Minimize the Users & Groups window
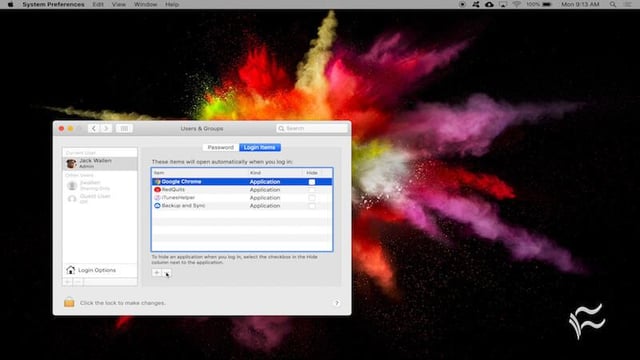The height and width of the screenshot is (360, 640). point(70,129)
